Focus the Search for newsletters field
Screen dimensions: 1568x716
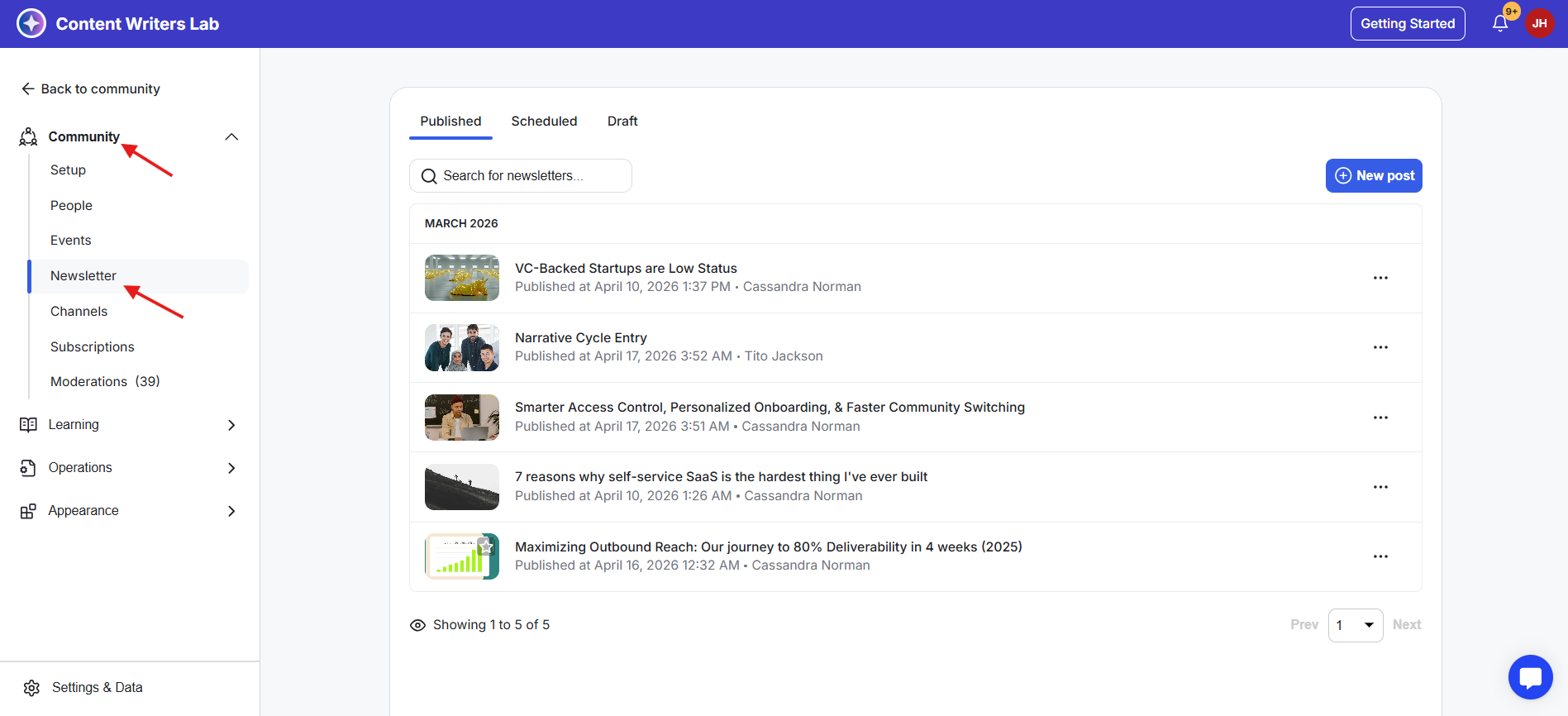pos(529,176)
